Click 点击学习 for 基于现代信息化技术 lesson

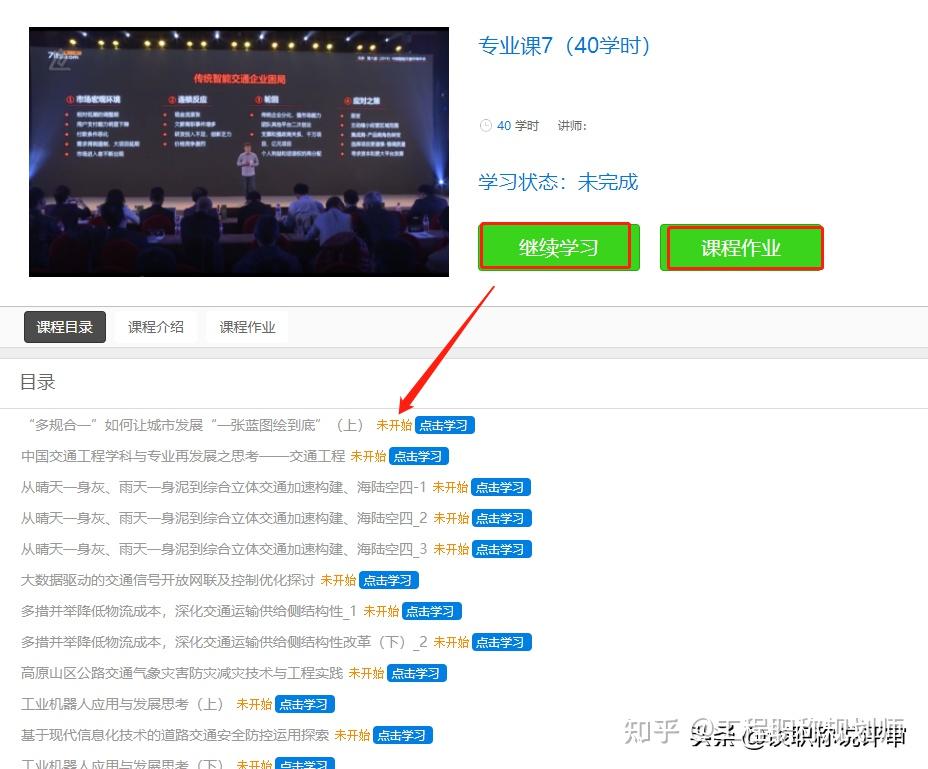click(x=402, y=735)
